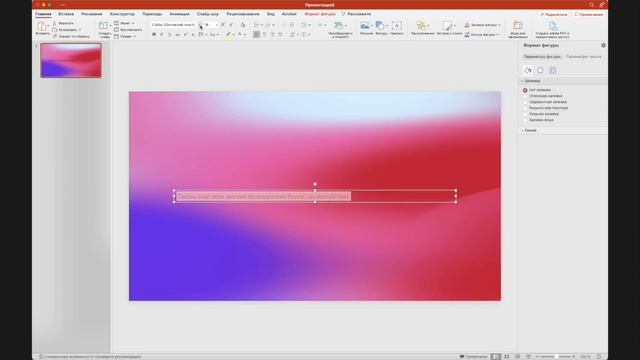Open the Переходы ribbon tab
Screen dimensions: 640x360
click(152, 14)
